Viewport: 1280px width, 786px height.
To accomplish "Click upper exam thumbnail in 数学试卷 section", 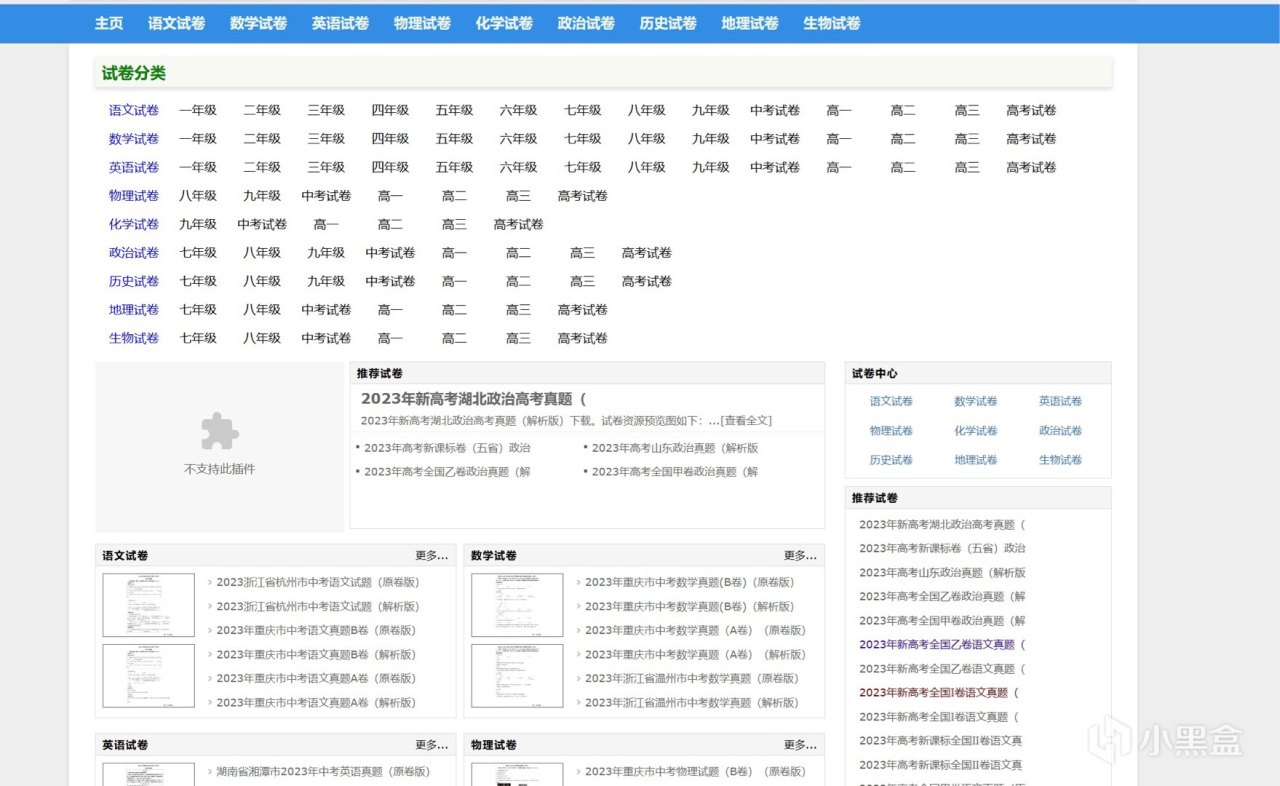I will [517, 605].
